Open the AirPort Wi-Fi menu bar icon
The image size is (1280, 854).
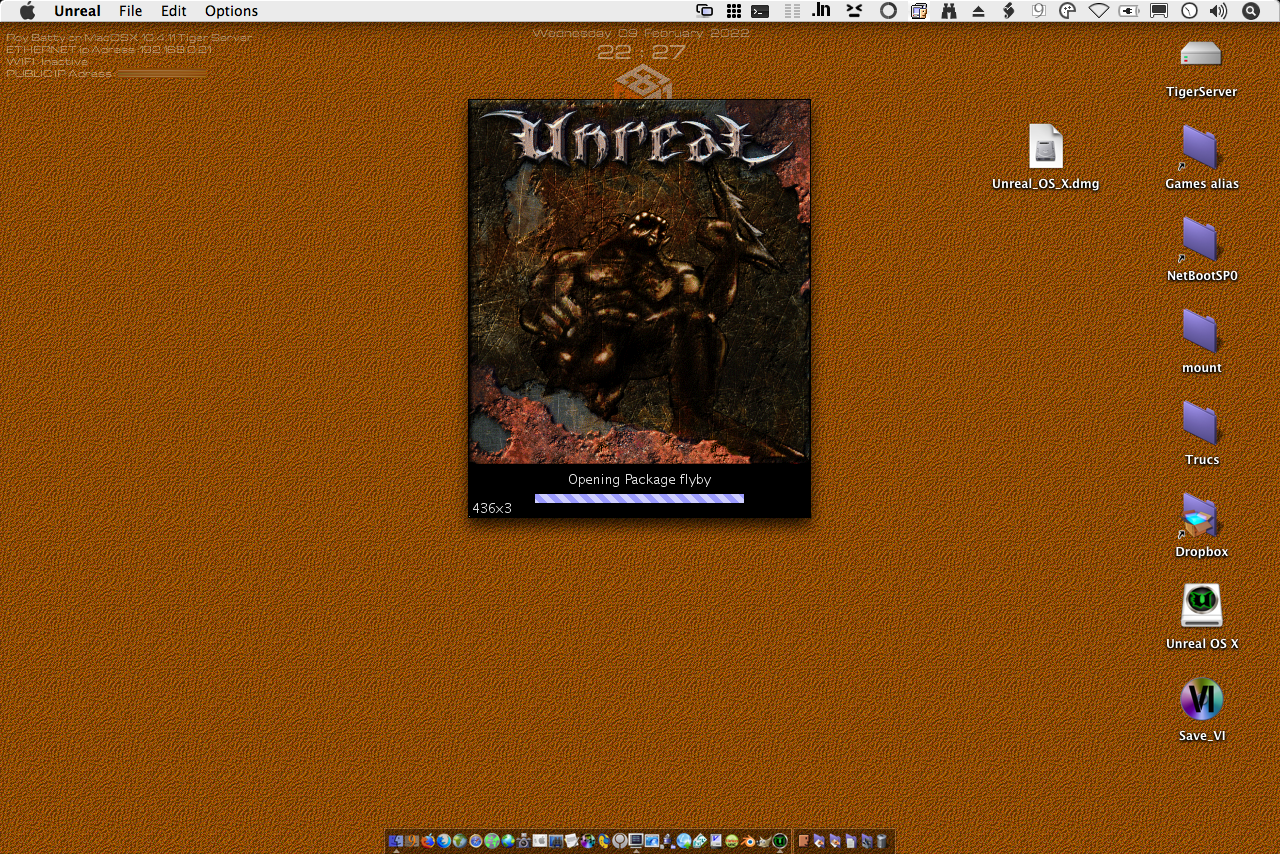(x=1099, y=11)
